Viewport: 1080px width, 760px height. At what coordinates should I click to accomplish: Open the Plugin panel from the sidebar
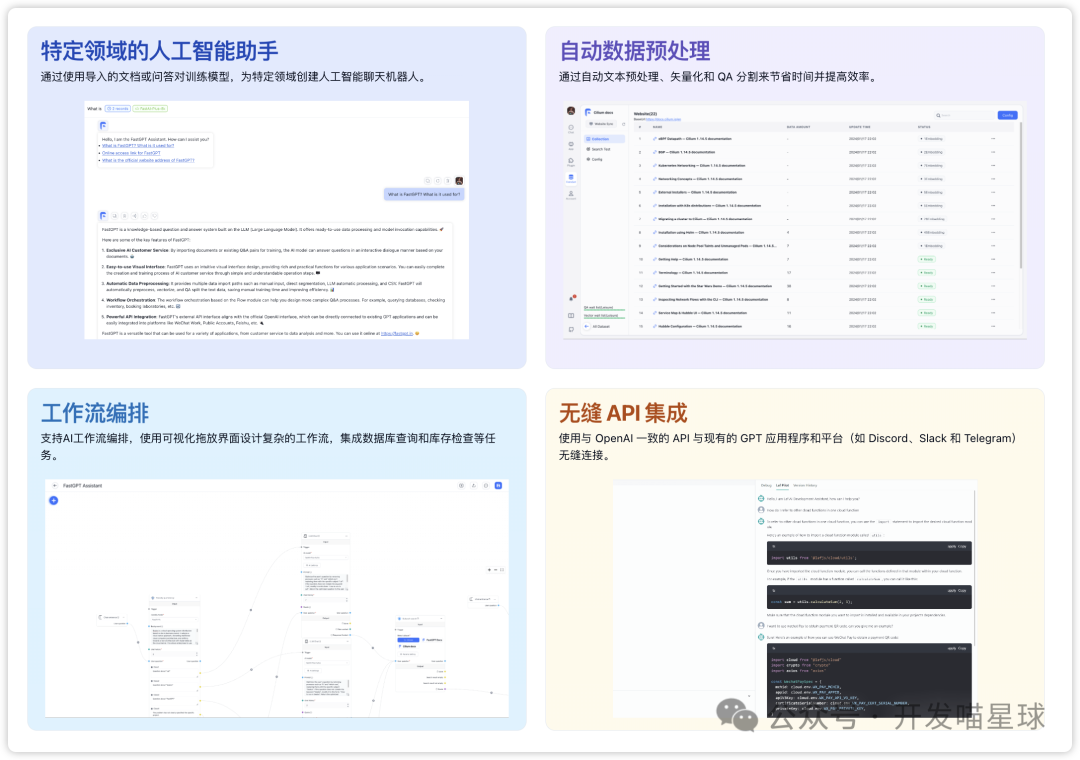571,161
